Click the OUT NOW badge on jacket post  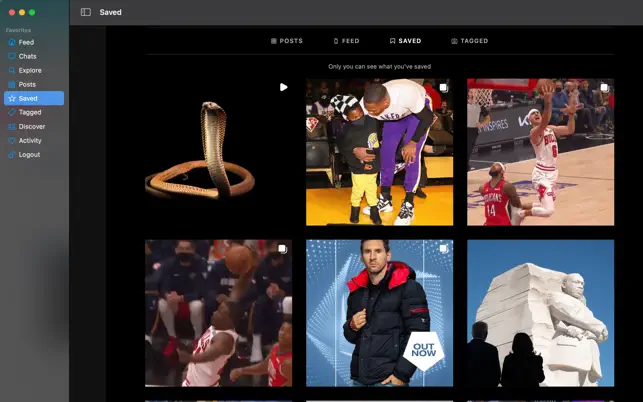point(424,351)
